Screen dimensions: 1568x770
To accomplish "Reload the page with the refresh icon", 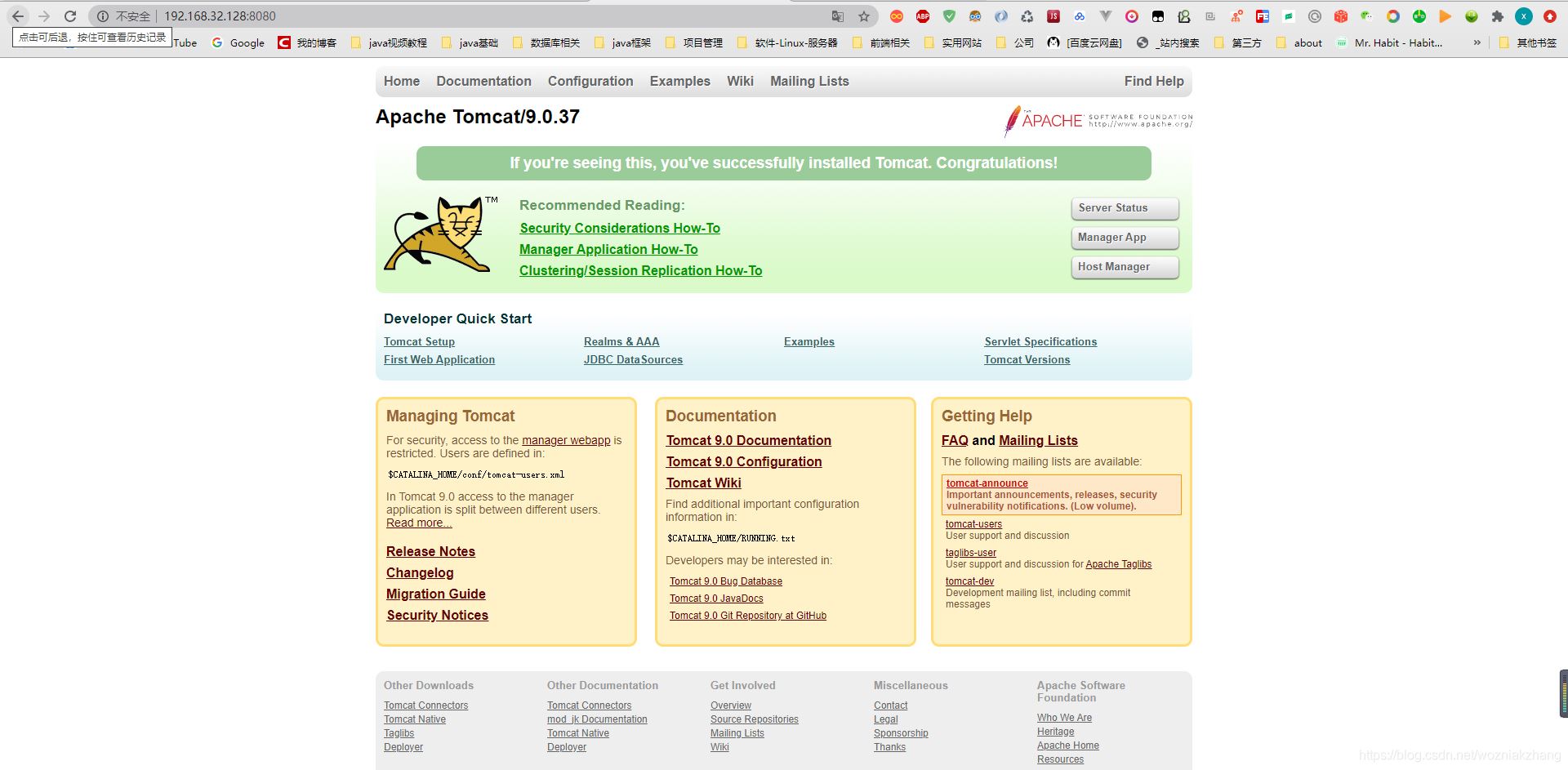I will click(x=69, y=16).
